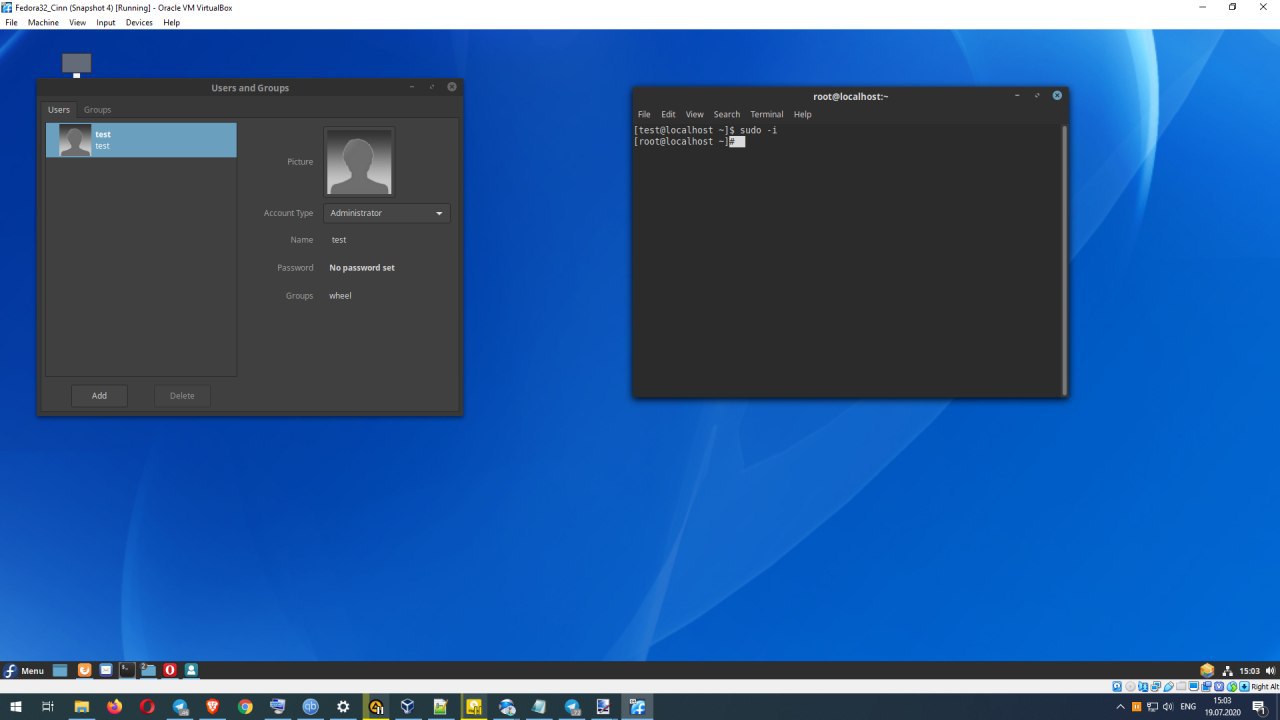Edit the Name field test

(x=339, y=240)
